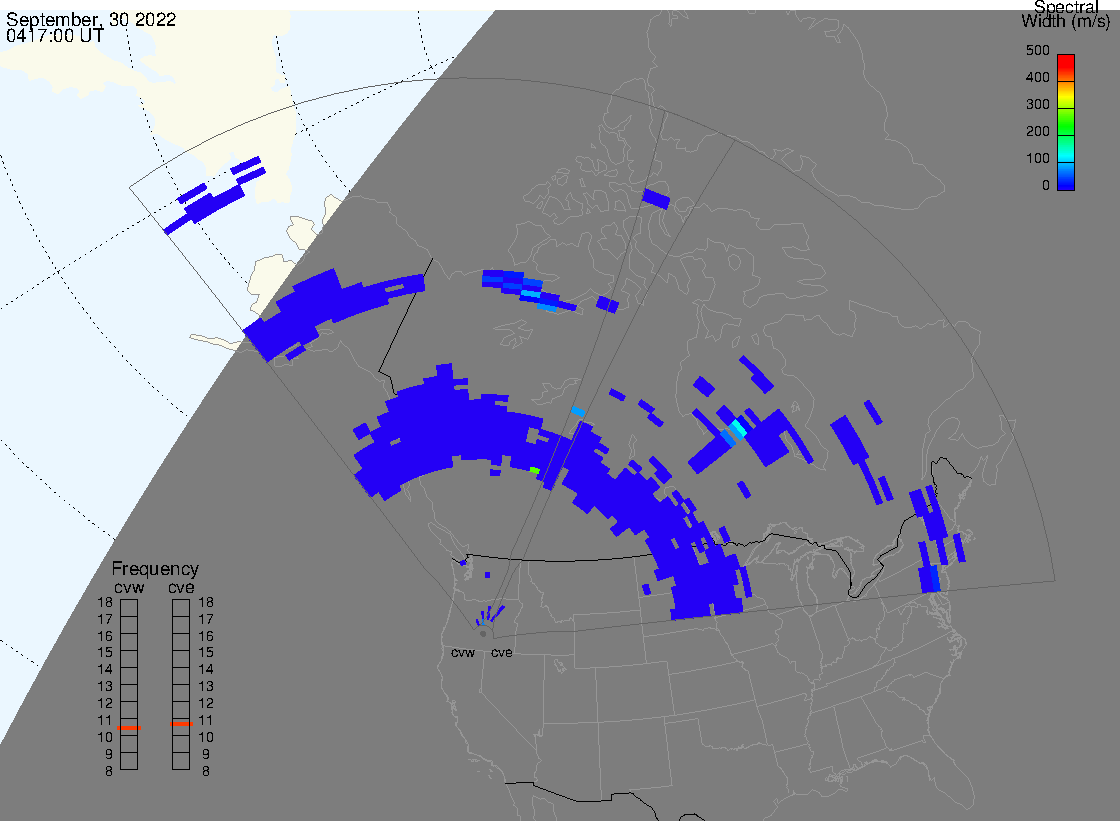Click the '12' label right of the cve bar
Screen dimensions: 1120x821
point(206,704)
